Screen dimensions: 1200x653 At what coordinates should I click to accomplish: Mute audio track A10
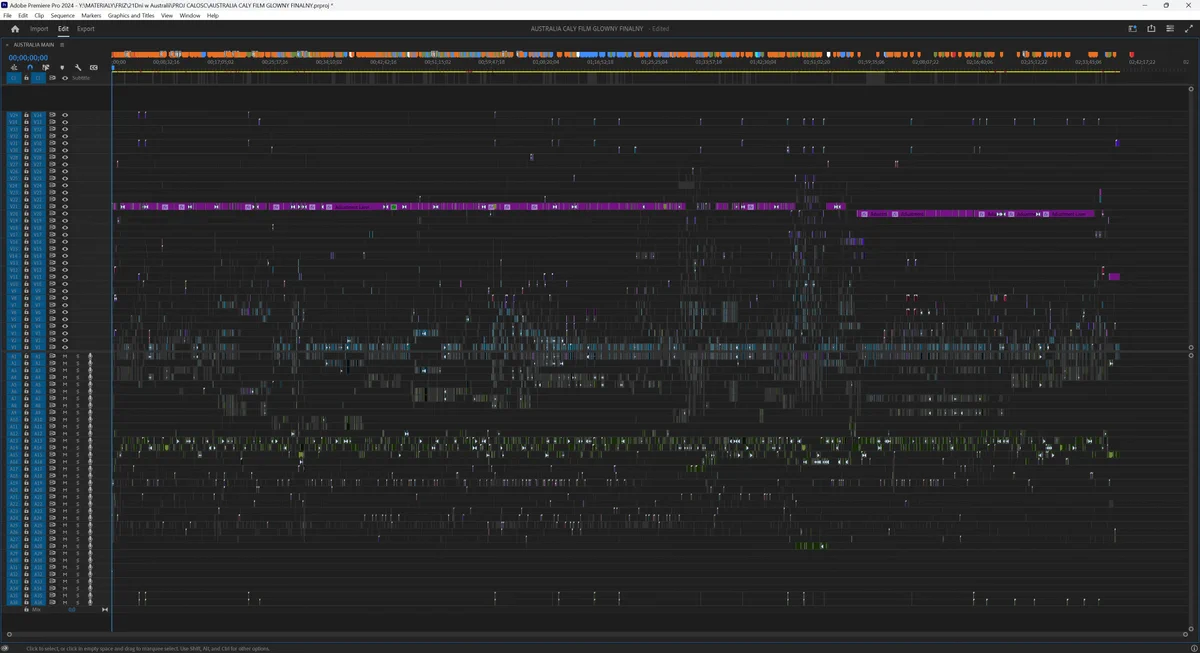(65, 419)
